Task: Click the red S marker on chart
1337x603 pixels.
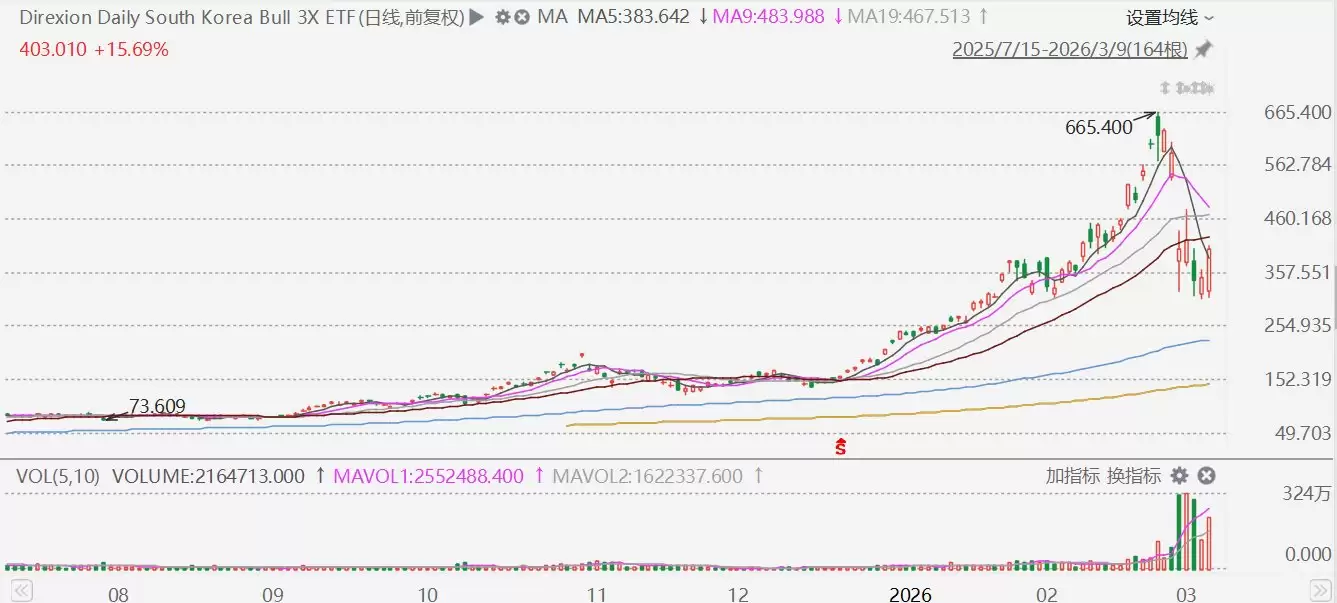Action: pyautogui.click(x=841, y=446)
